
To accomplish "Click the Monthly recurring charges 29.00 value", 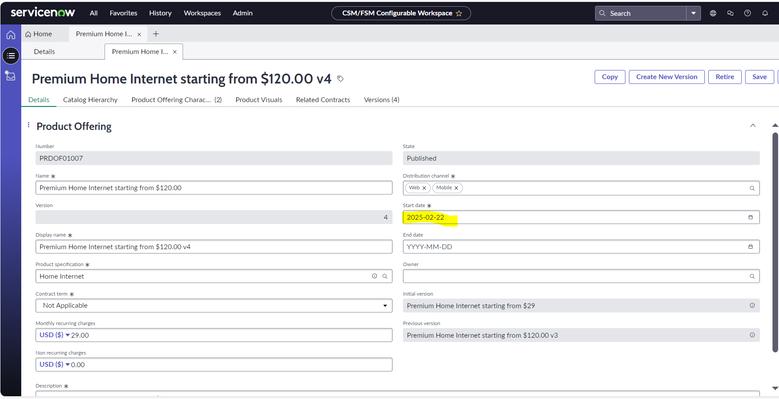I will tap(80, 335).
